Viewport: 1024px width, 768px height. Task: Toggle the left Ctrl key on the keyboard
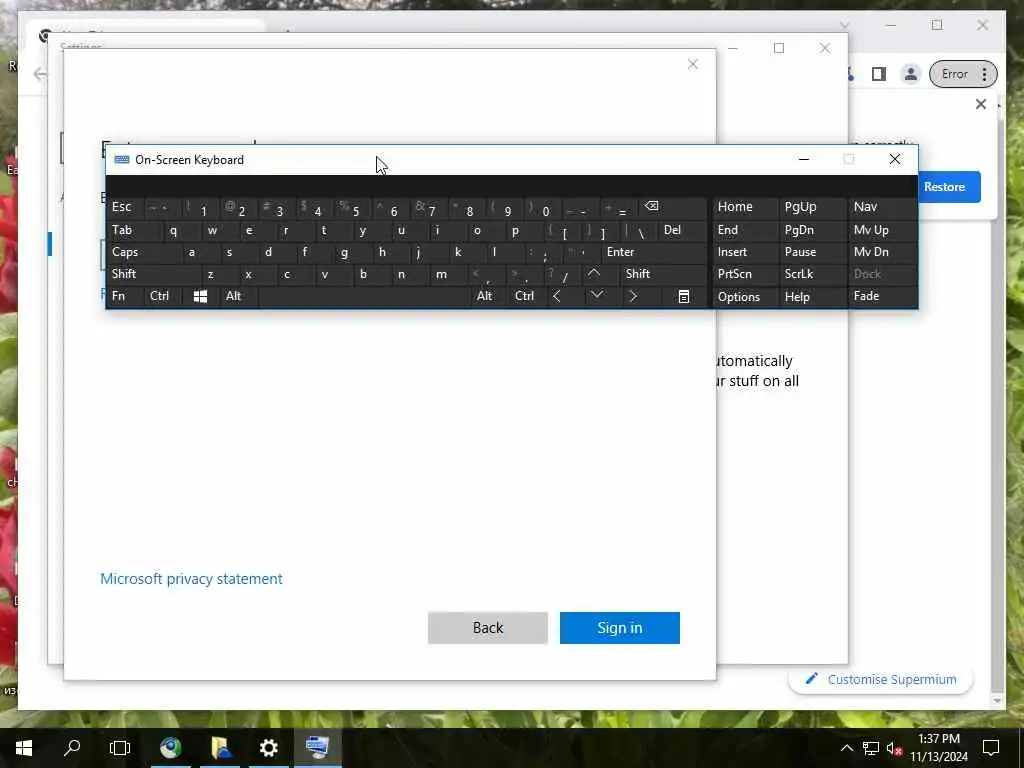[163, 296]
